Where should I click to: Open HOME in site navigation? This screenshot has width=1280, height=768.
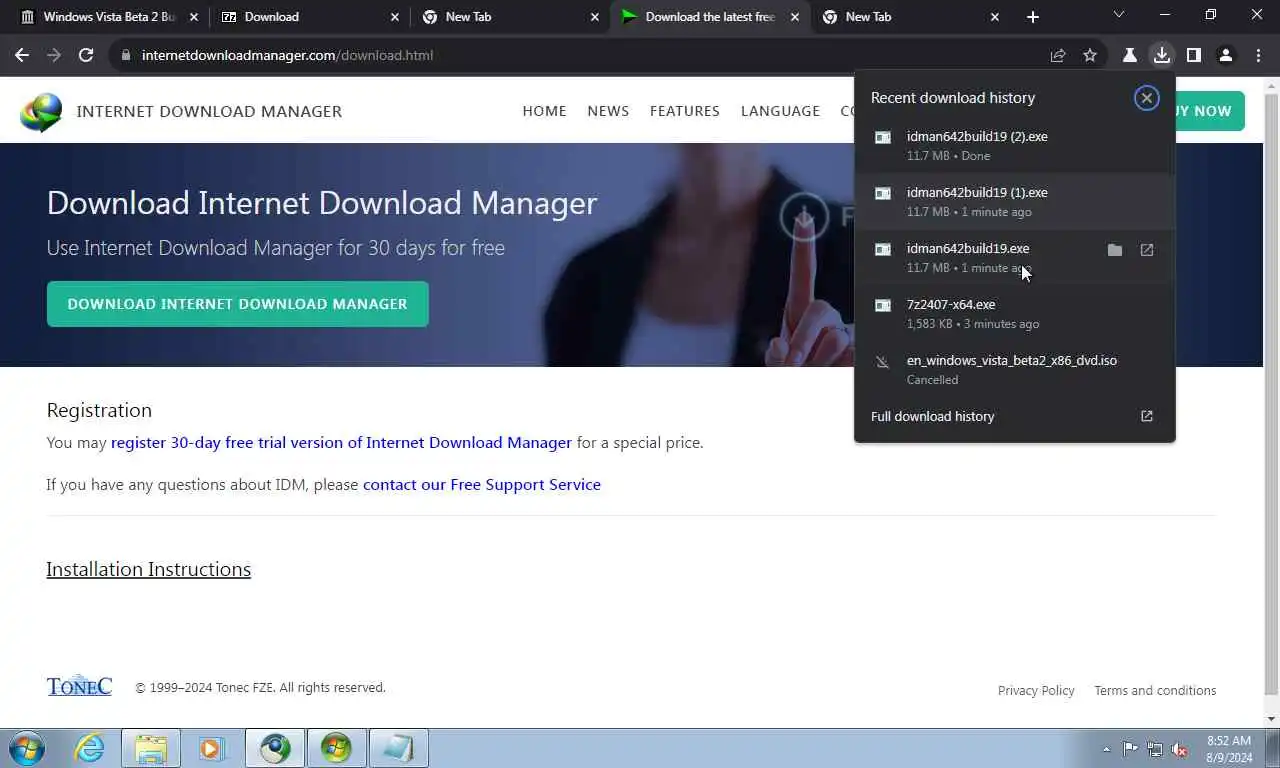544,111
